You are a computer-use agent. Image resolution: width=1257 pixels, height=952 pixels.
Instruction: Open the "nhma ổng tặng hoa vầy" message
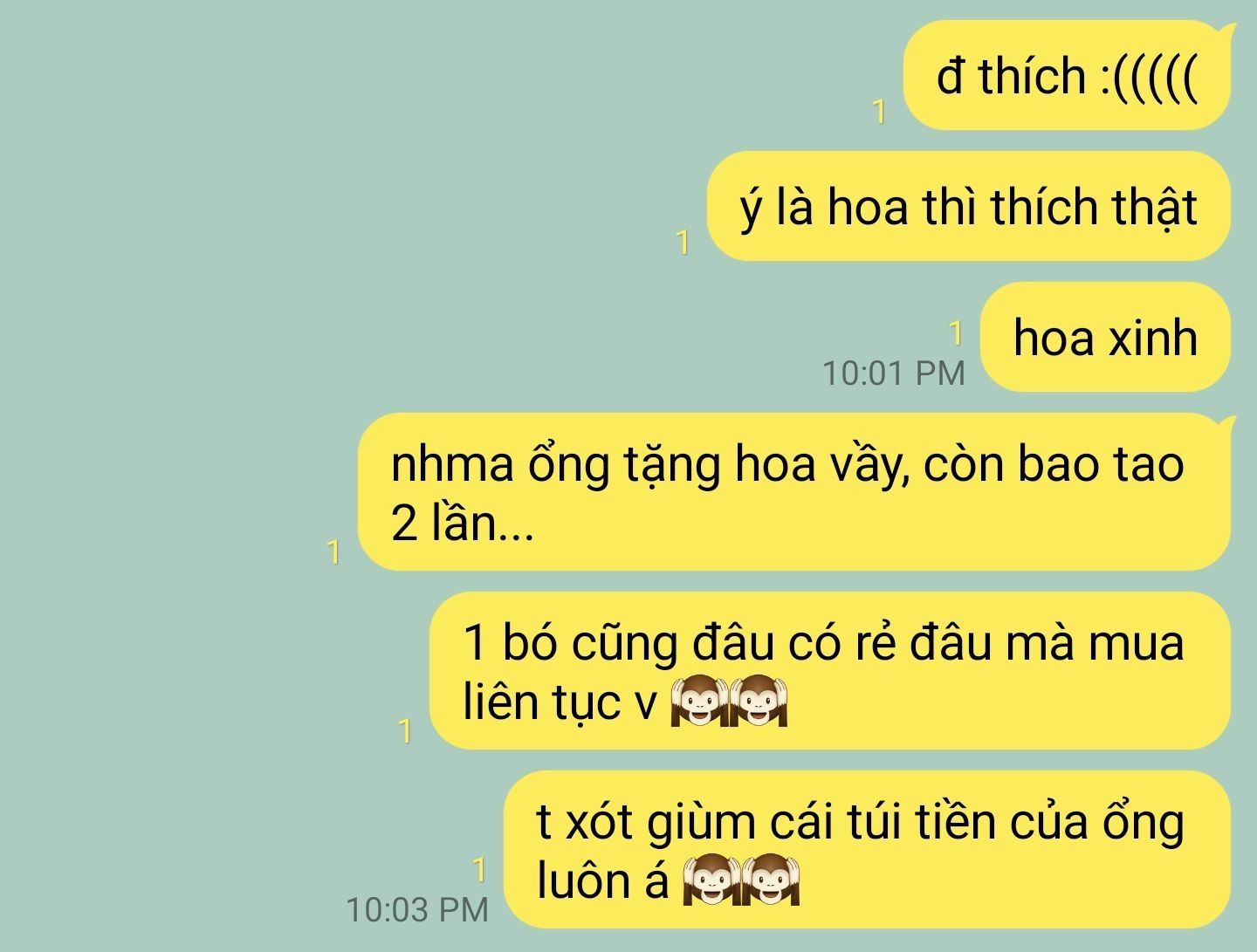pos(794,492)
